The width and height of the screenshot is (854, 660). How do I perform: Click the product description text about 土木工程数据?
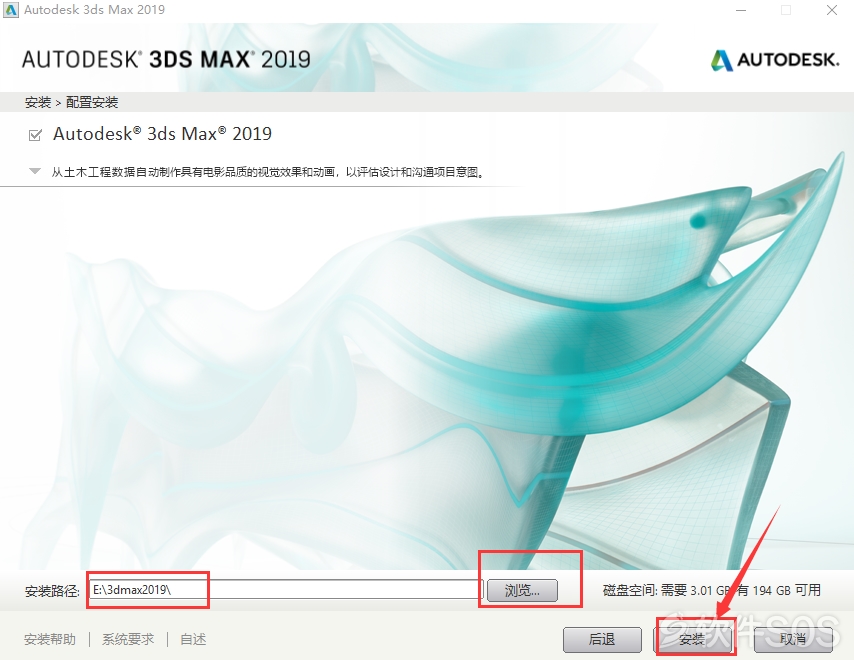point(268,172)
